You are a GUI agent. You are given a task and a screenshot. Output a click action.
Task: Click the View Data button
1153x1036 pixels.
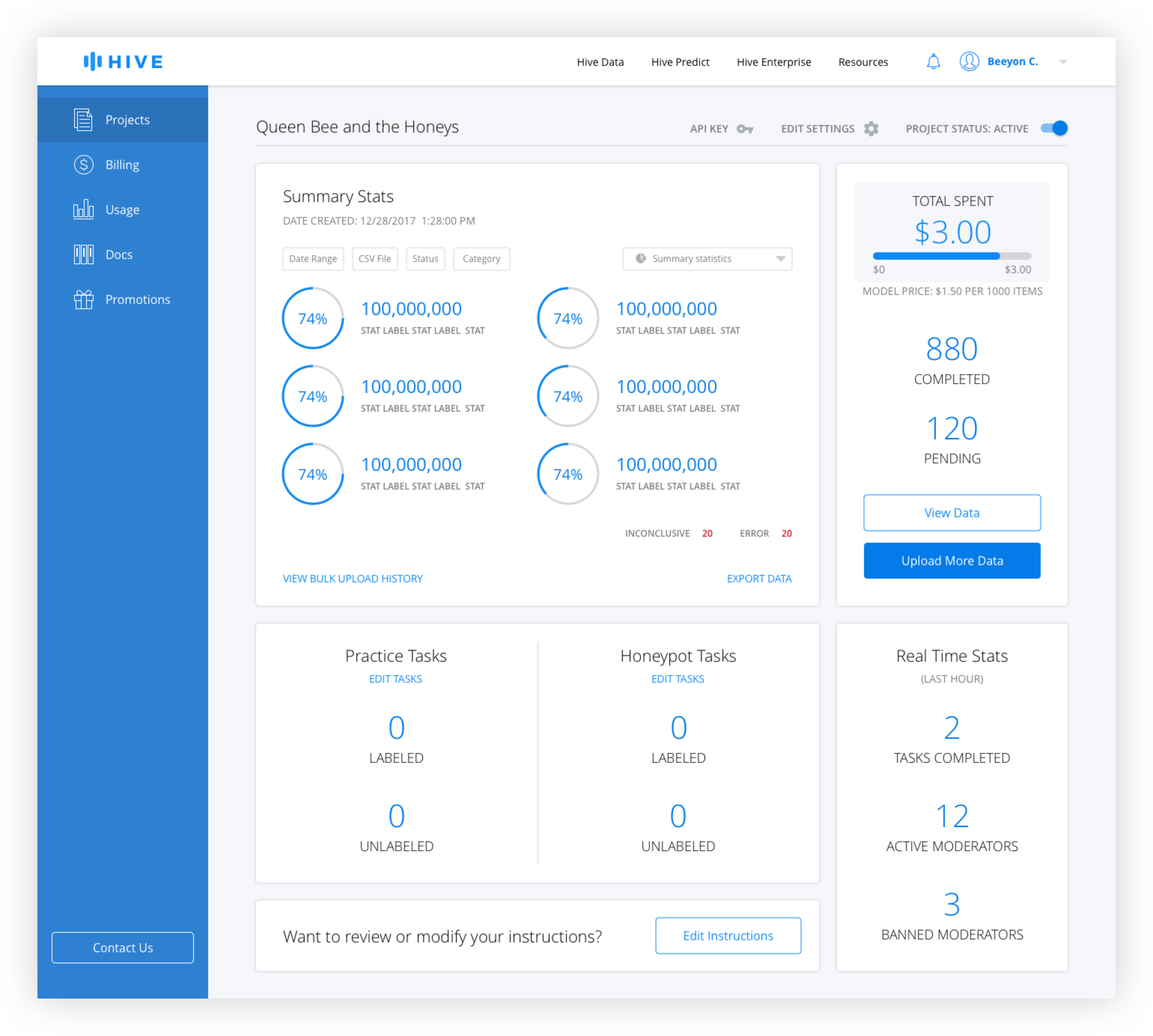tap(952, 513)
